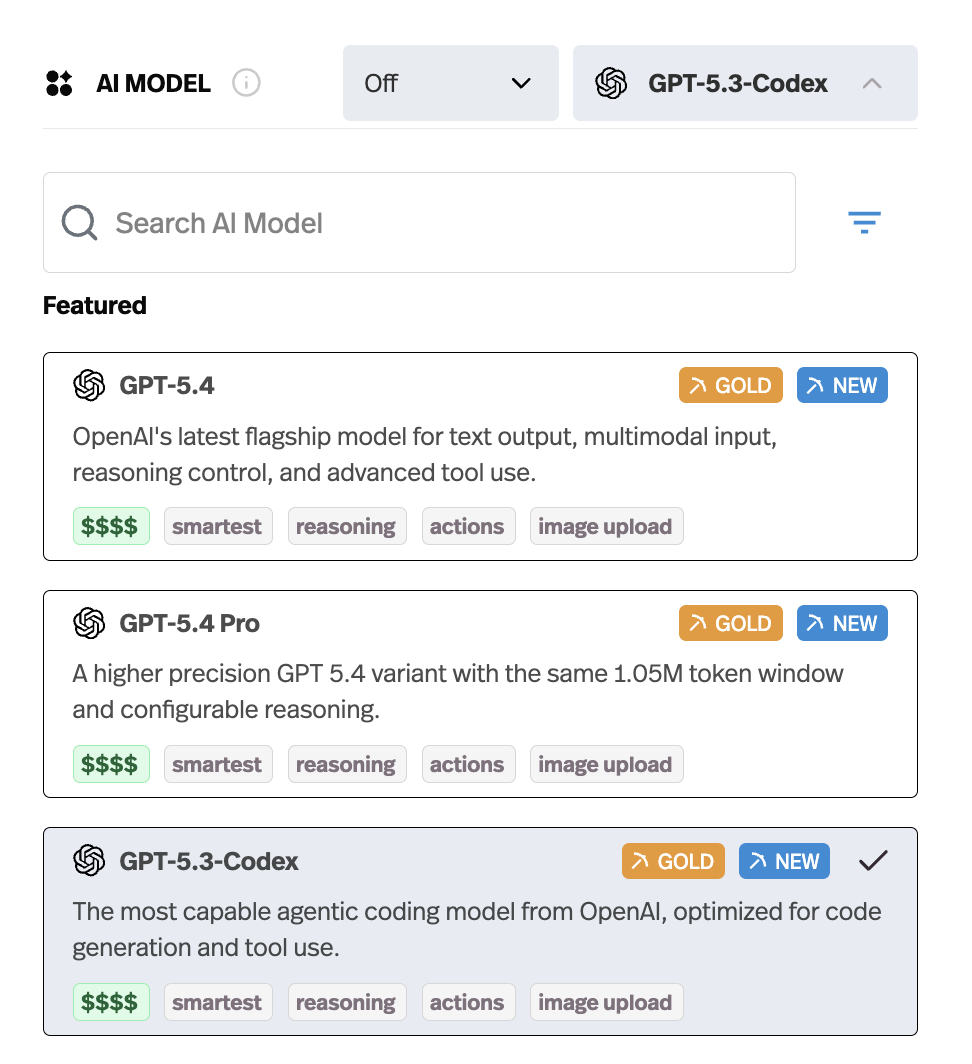Viewport: 972px width, 1064px height.
Task: Toggle the GOLD badge on GPT-5.4
Action: point(730,384)
